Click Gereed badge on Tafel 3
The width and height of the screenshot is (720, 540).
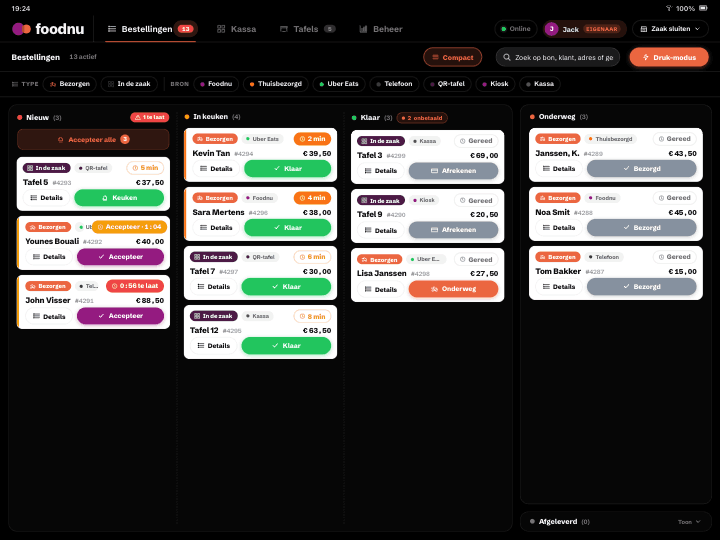[476, 141]
